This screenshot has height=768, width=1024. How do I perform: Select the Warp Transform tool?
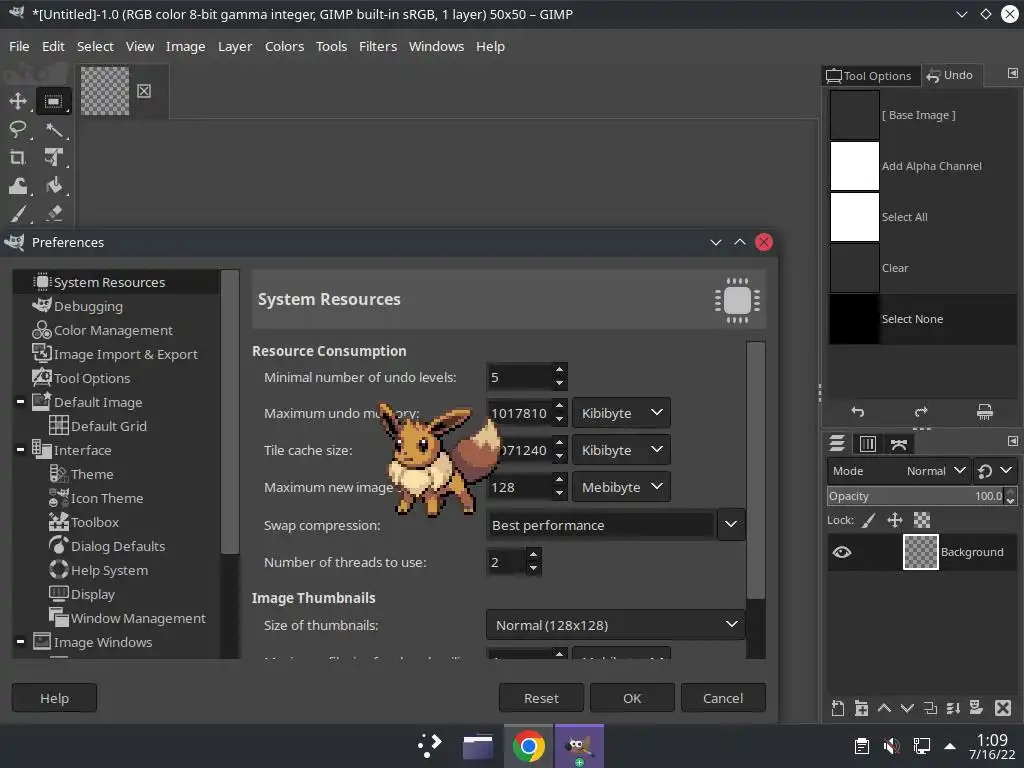coord(18,186)
